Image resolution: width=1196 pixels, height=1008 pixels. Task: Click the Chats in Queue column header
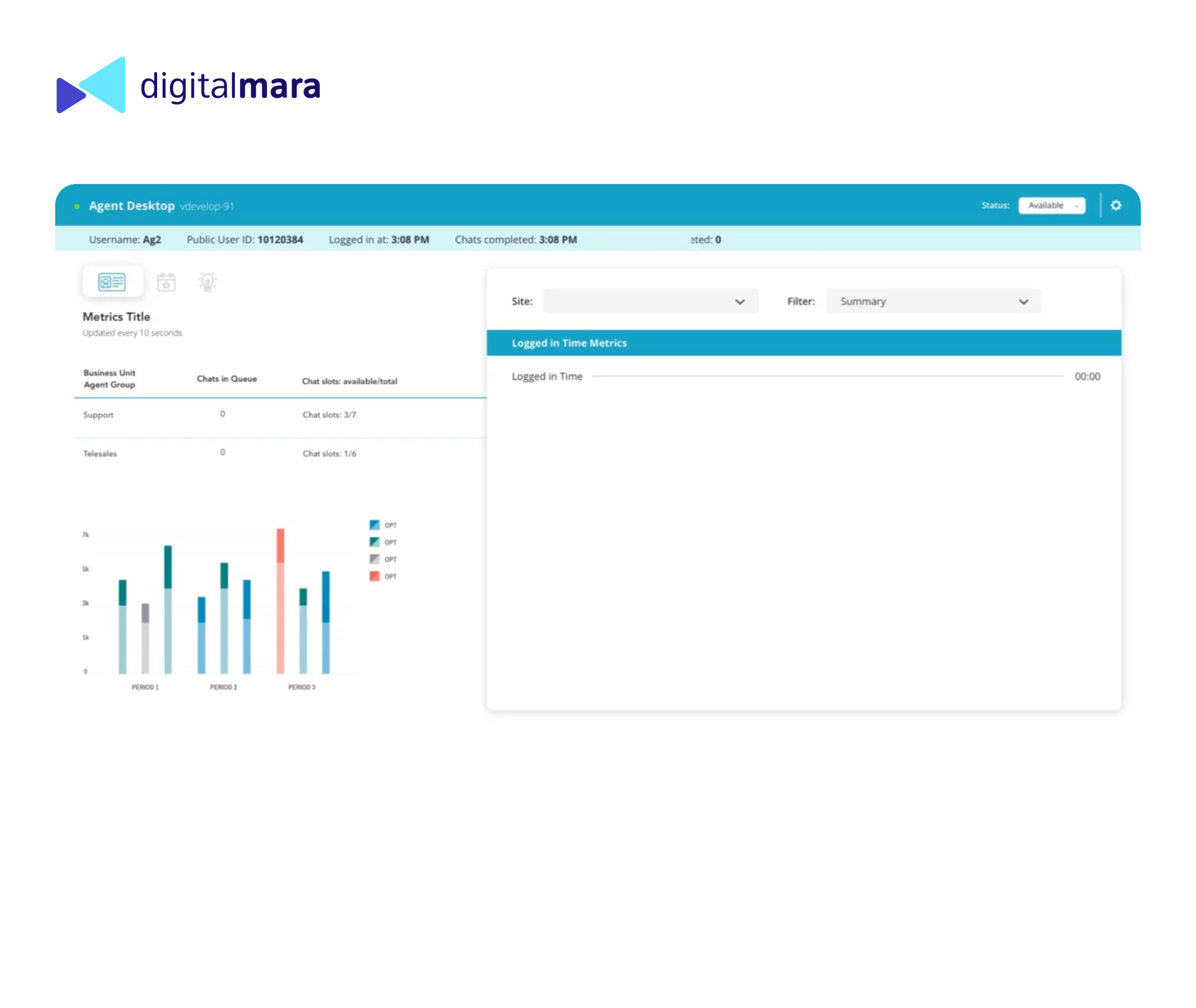[x=226, y=379]
